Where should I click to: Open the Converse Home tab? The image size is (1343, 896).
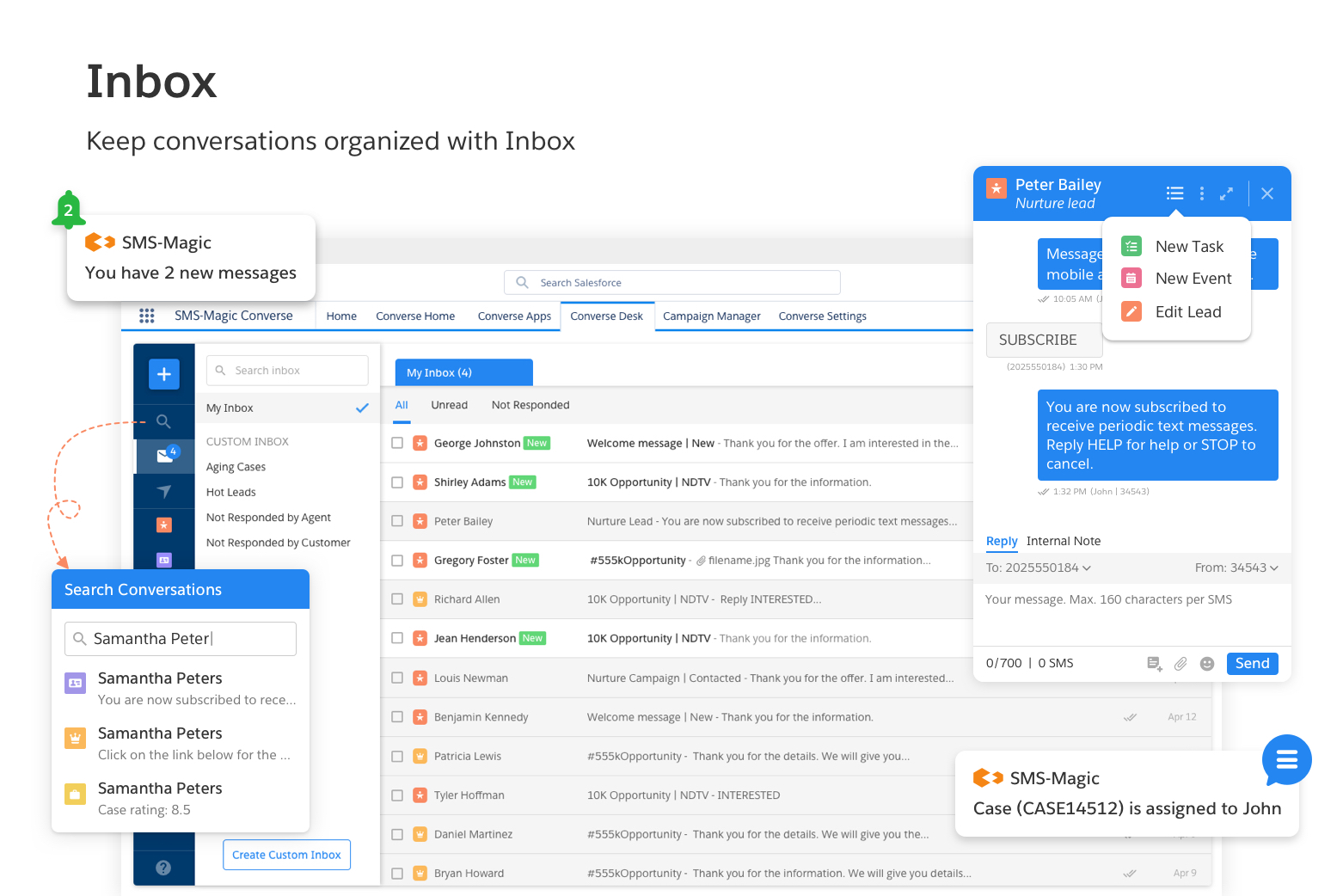click(415, 316)
